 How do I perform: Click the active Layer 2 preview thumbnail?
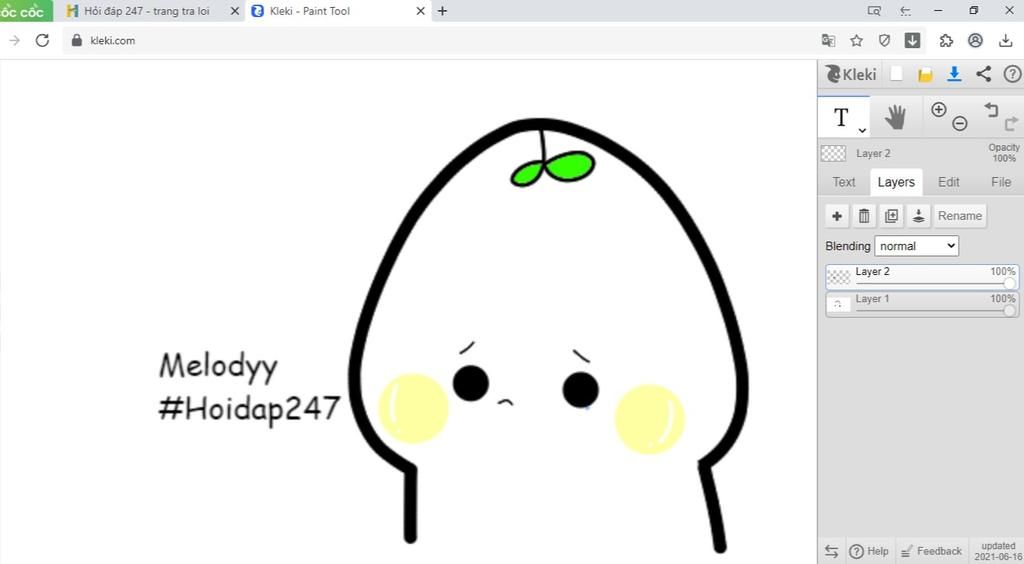[x=833, y=153]
